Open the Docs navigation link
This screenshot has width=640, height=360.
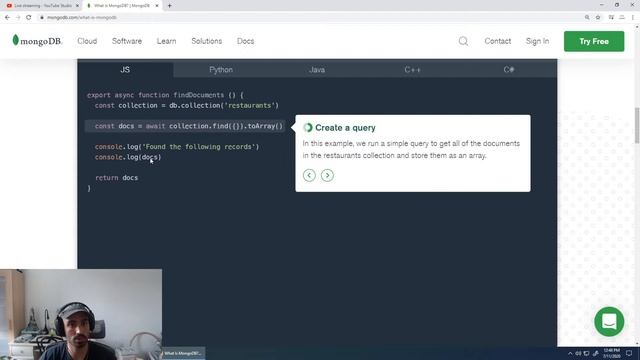tap(245, 41)
